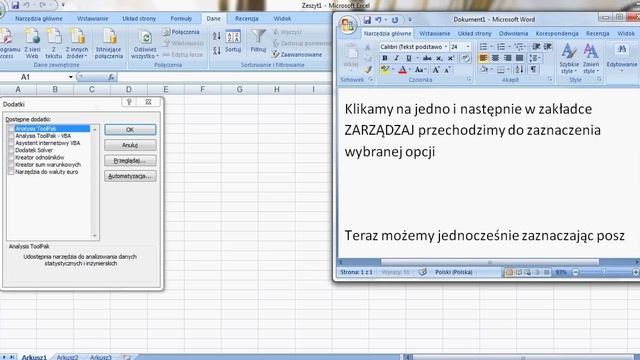Screen dimensions: 640x360
Task: Click OK in Dodatki dialog
Action: [x=130, y=129]
